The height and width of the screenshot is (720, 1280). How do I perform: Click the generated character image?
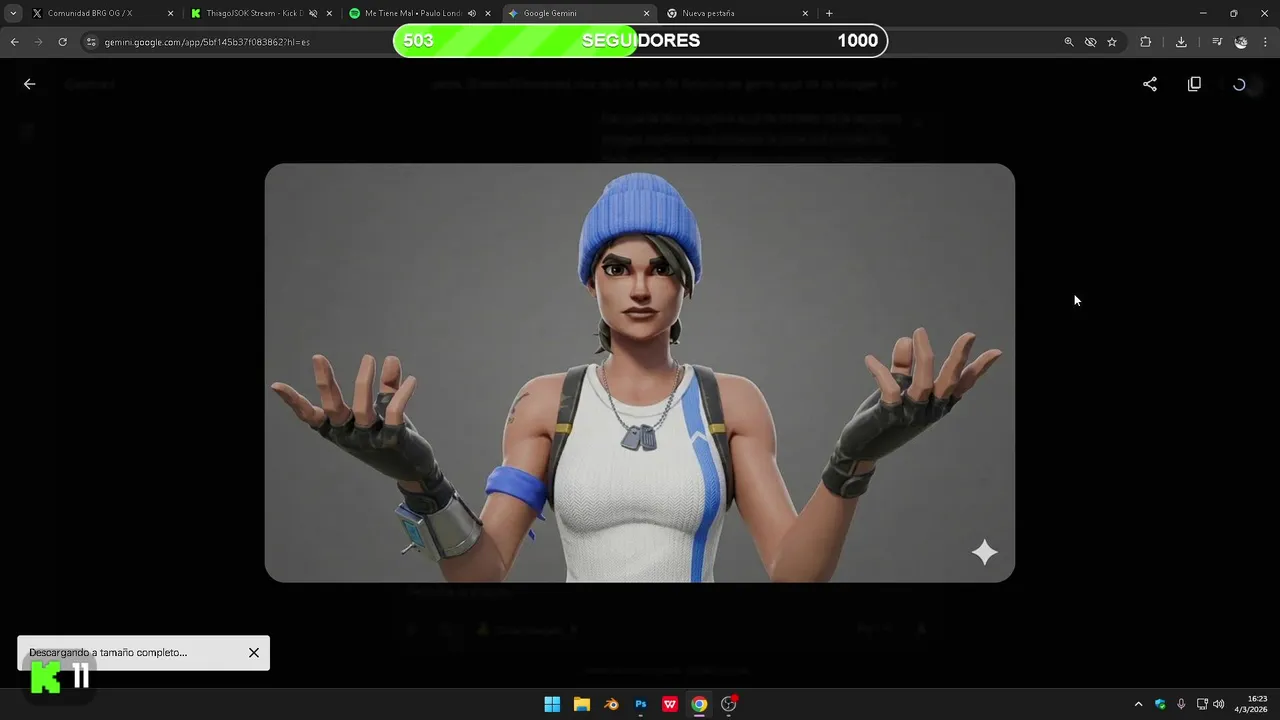(x=640, y=372)
